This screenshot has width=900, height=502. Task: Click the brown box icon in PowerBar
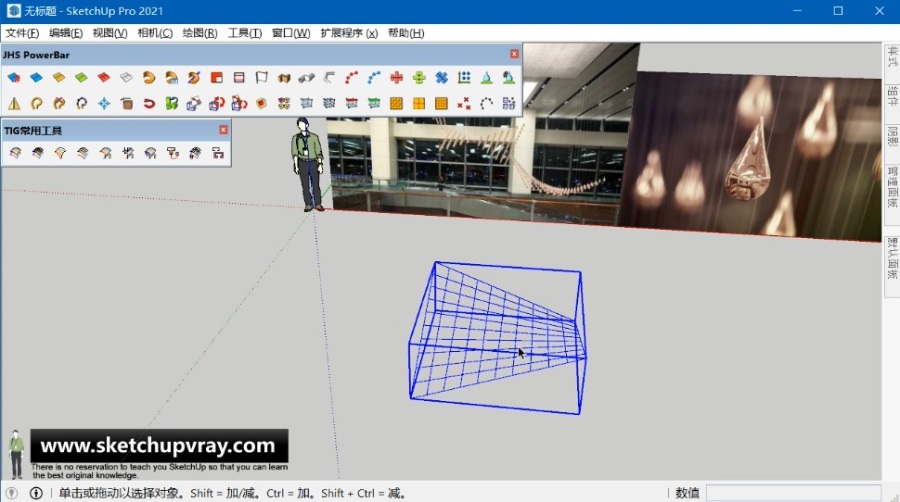(126, 103)
